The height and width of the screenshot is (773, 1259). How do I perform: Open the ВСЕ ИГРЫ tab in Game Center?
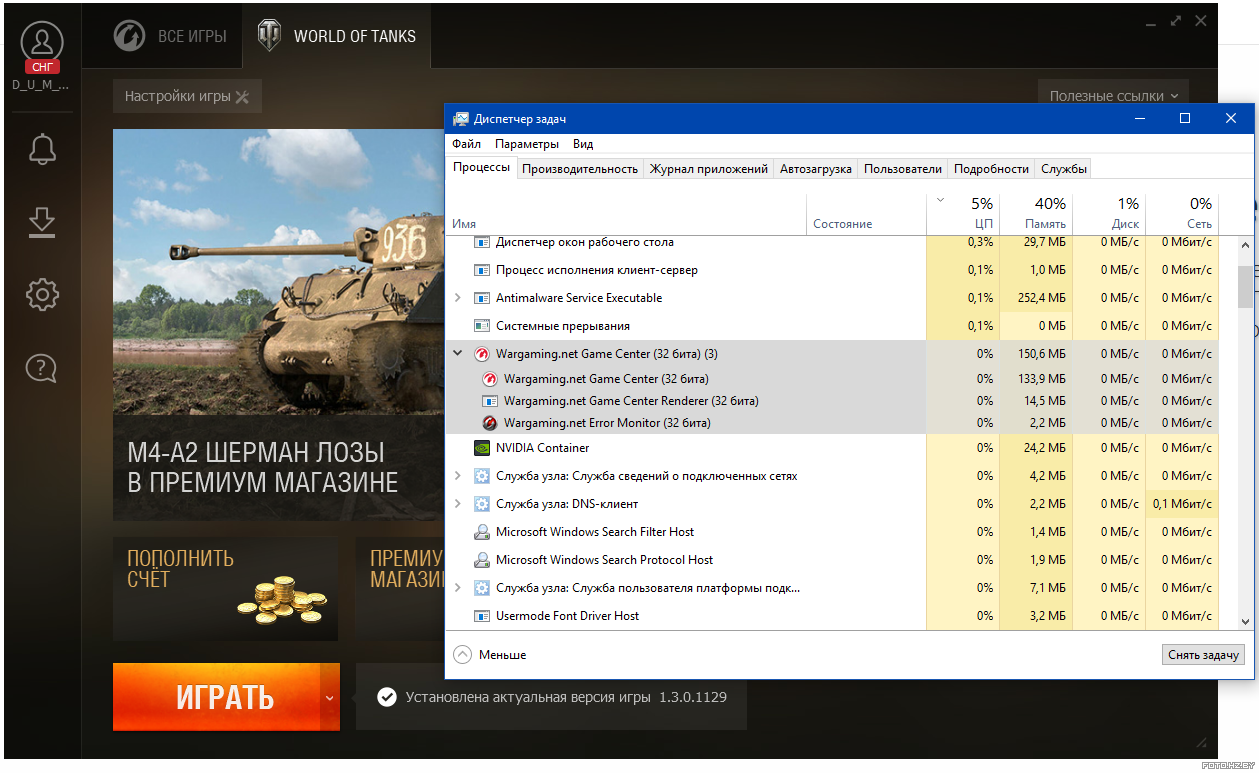pos(171,37)
